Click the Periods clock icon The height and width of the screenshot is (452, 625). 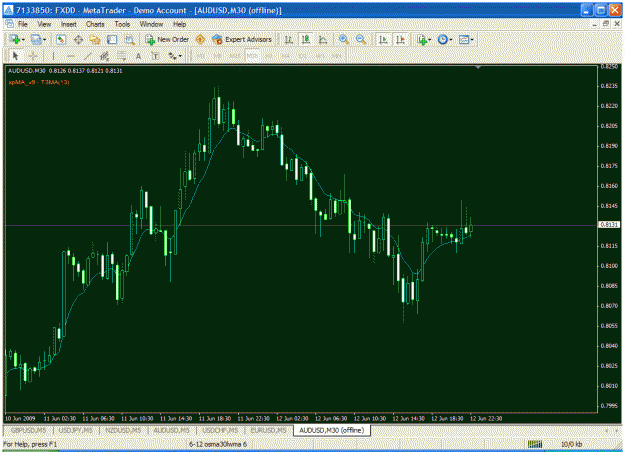coord(442,39)
